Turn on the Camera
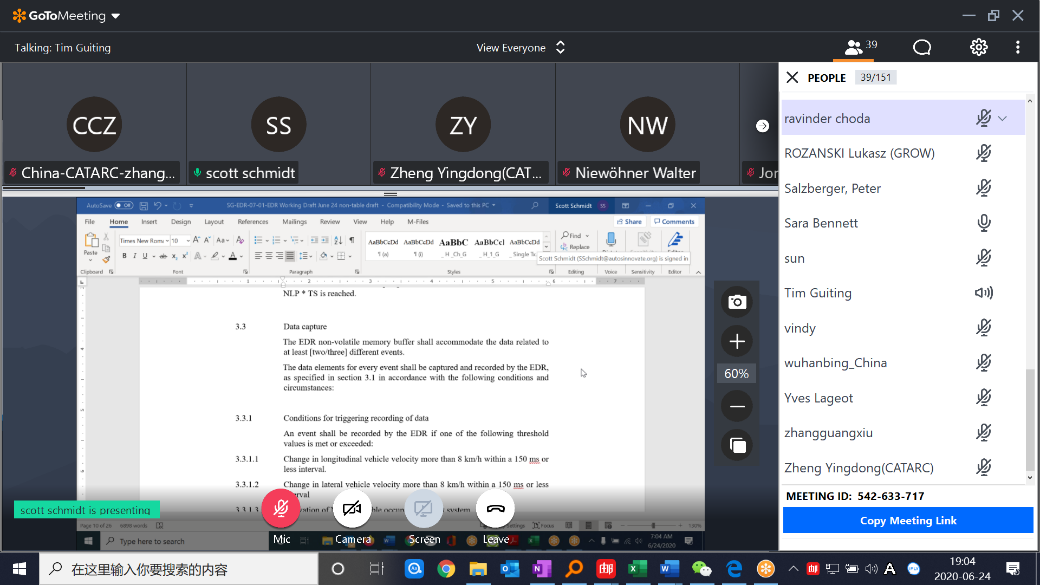 click(352, 509)
